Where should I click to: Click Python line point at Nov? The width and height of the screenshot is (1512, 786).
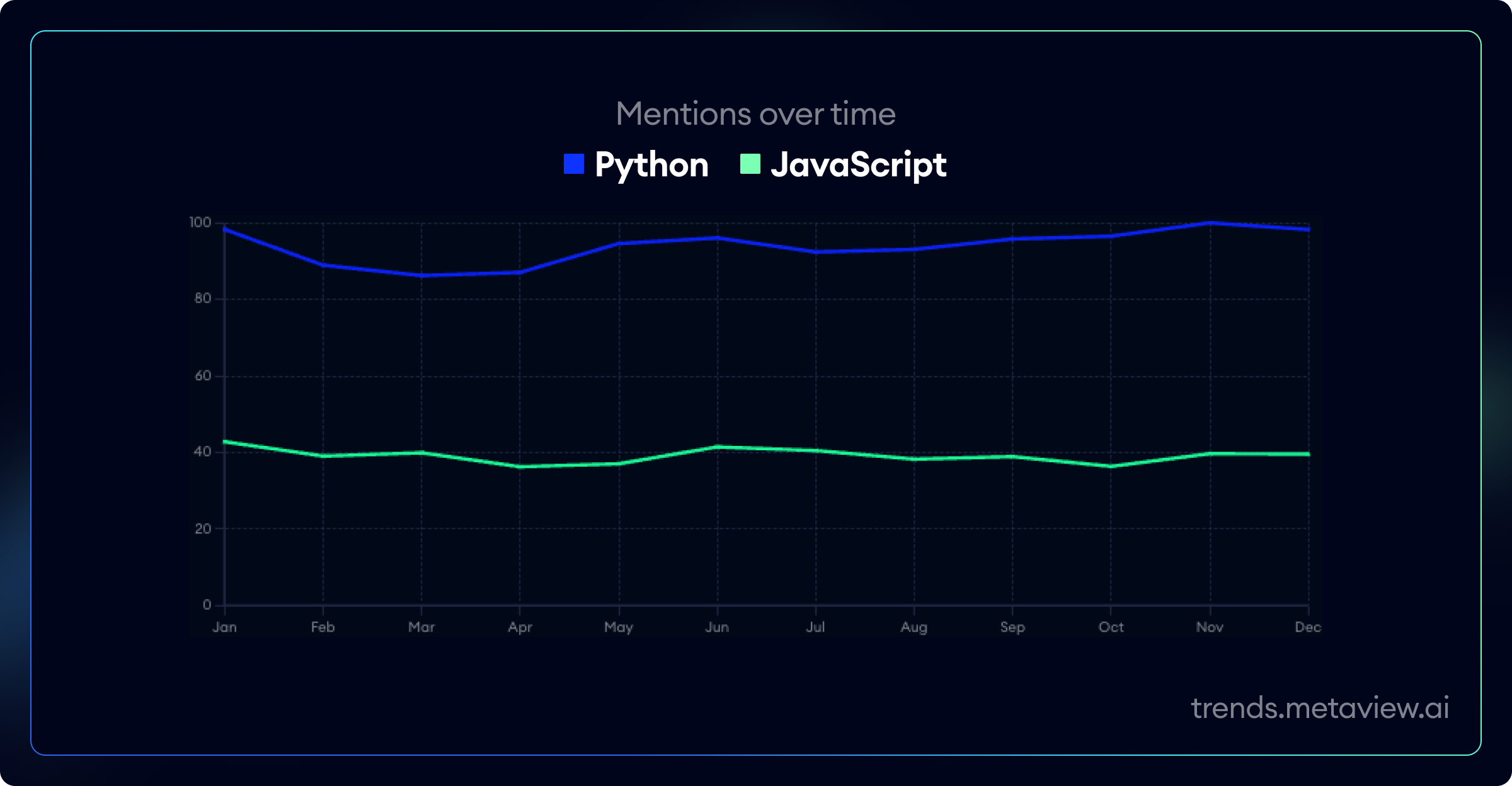coord(1210,223)
